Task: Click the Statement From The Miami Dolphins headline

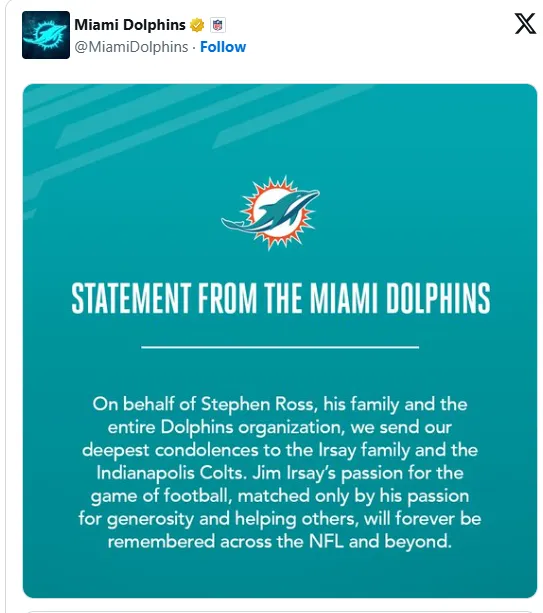Action: point(281,298)
